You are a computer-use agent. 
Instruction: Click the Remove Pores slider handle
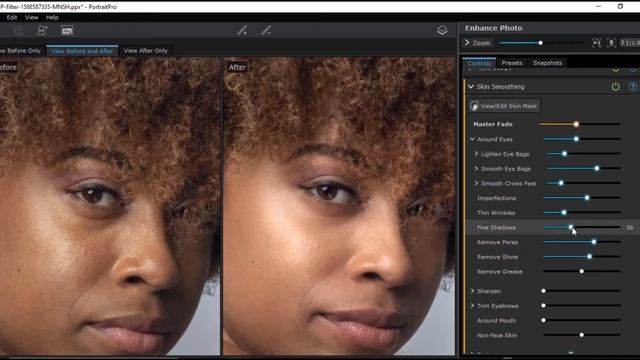click(594, 242)
